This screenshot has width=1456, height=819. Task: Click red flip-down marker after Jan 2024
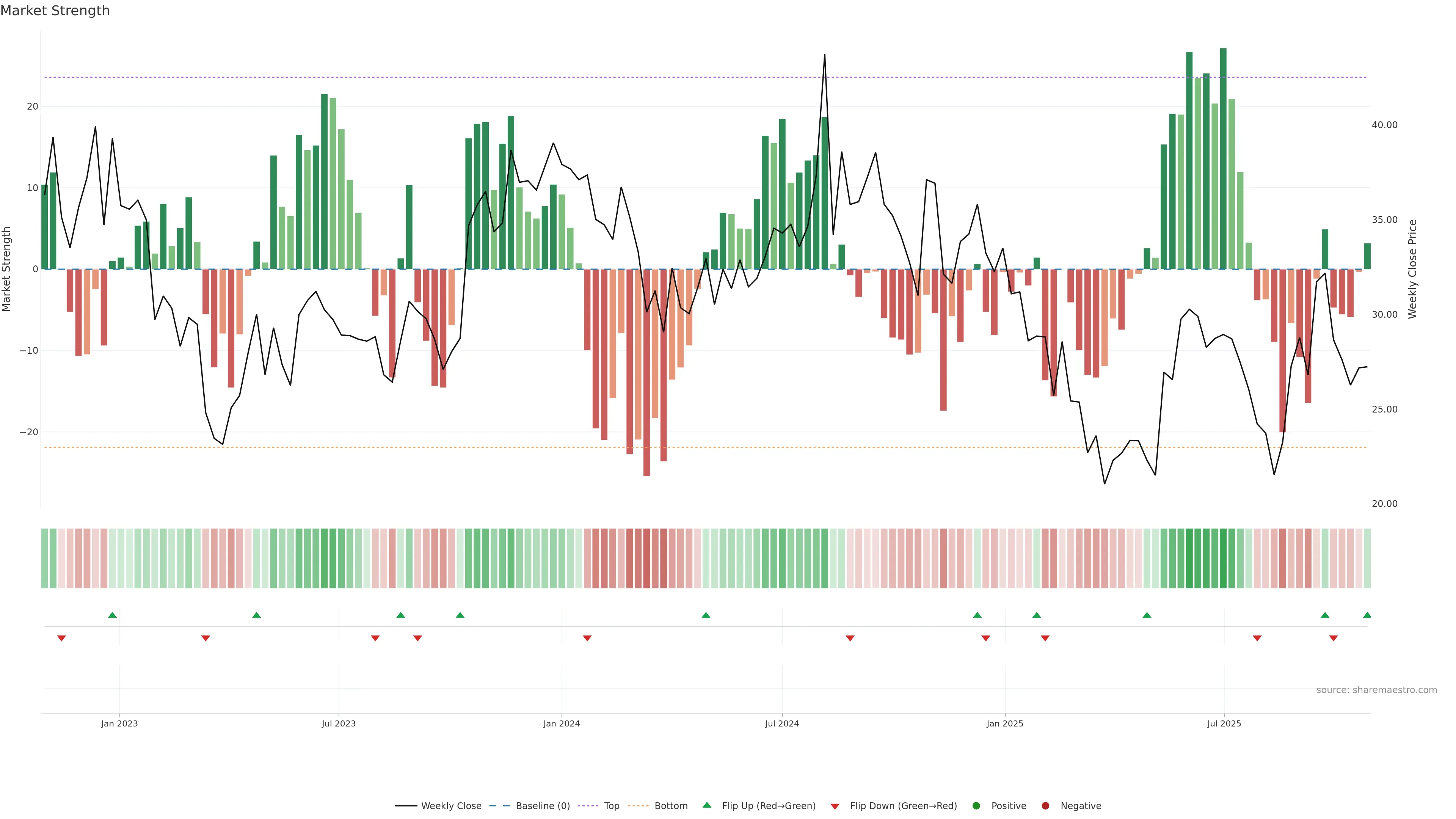pos(587,638)
